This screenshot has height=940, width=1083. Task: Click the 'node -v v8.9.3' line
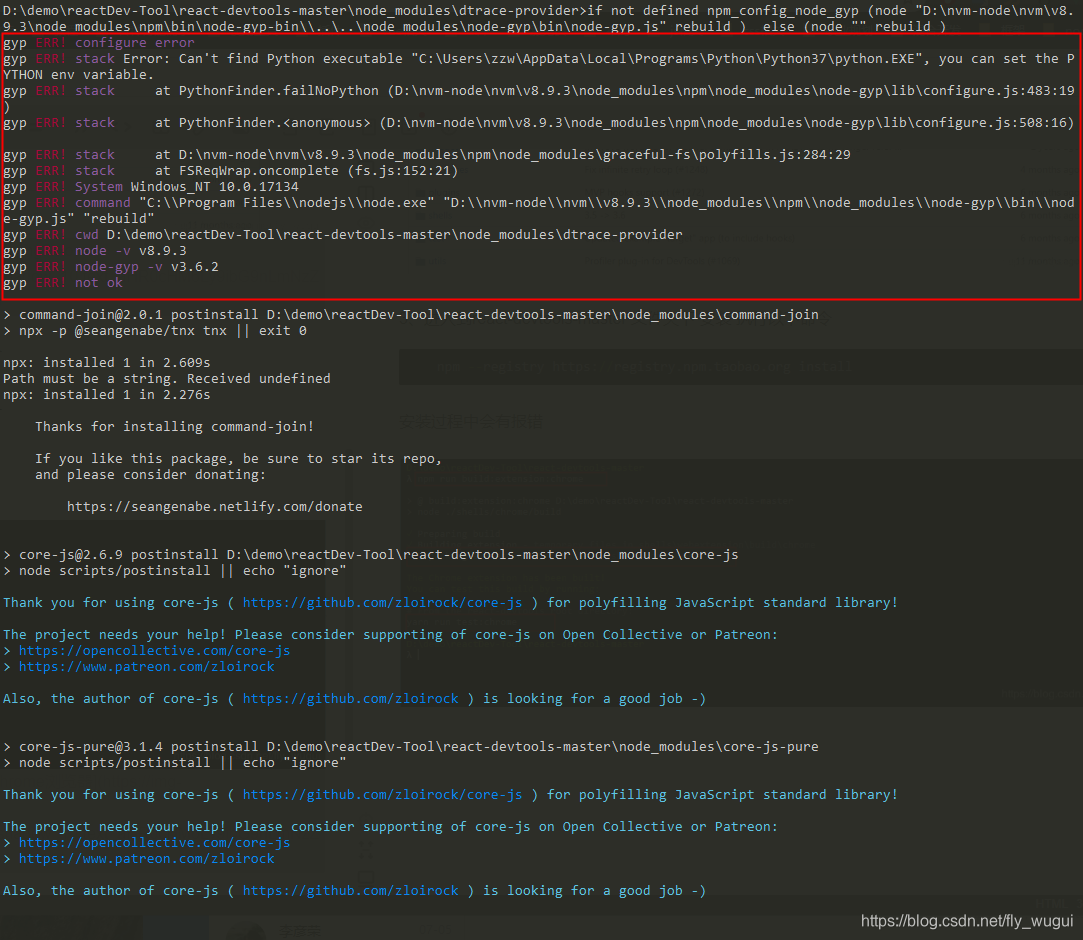pyautogui.click(x=95, y=251)
